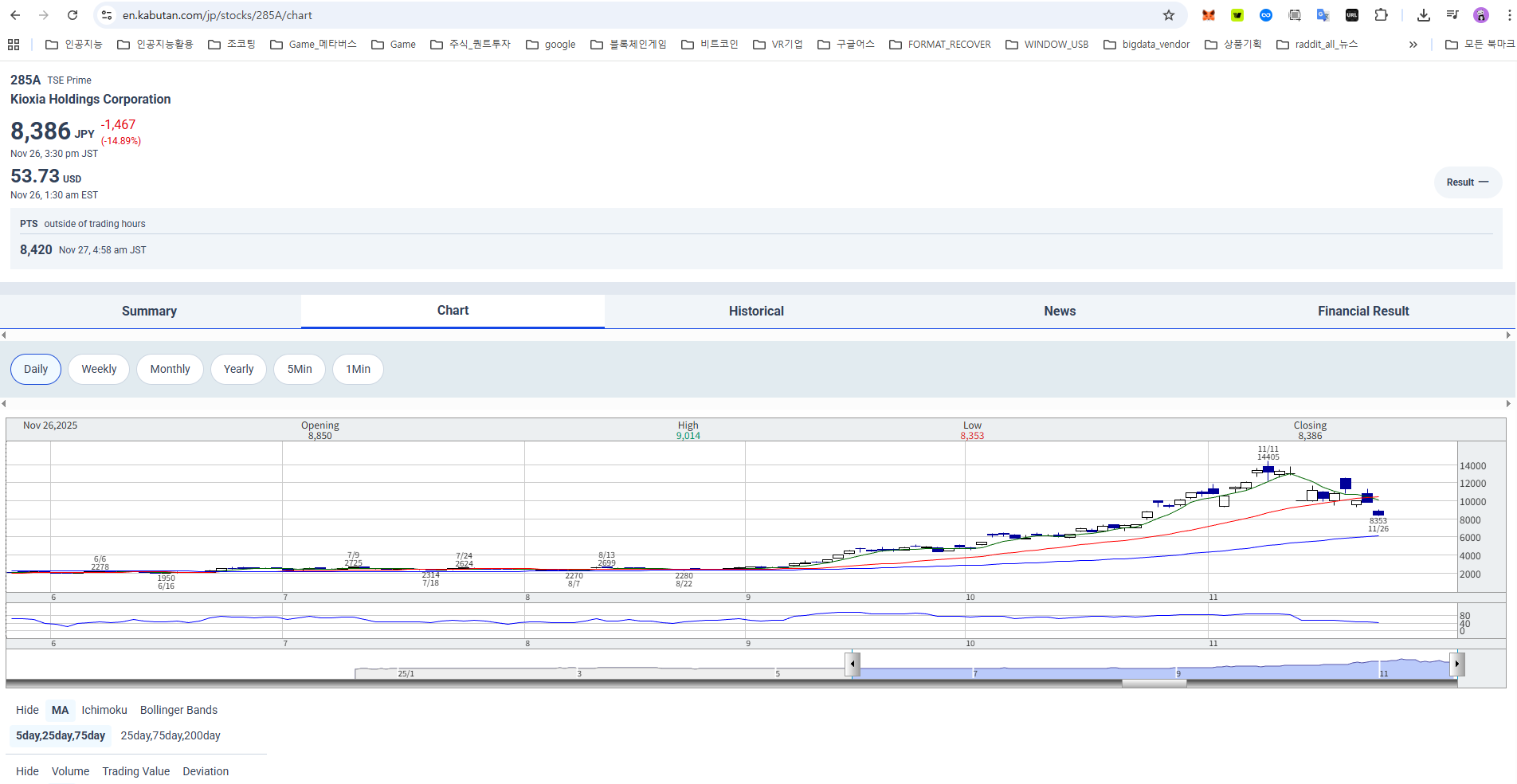Enable the MA overlay indicator
The height and width of the screenshot is (784, 1517).
pyautogui.click(x=60, y=710)
